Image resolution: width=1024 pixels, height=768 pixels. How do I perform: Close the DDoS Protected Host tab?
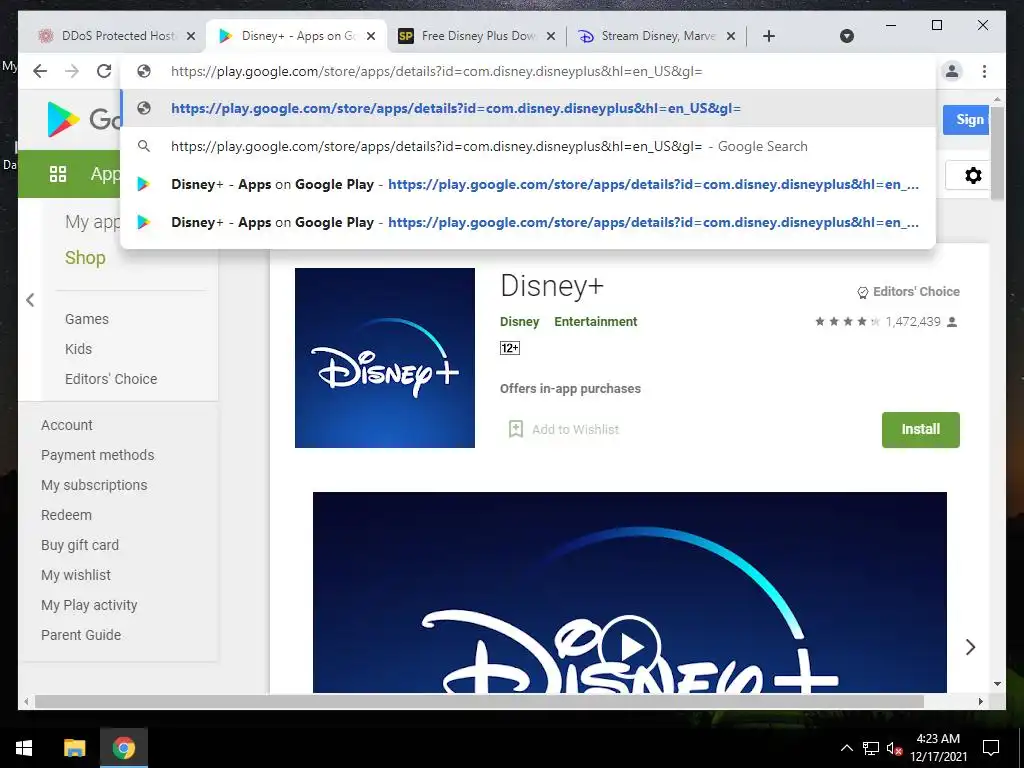[191, 36]
